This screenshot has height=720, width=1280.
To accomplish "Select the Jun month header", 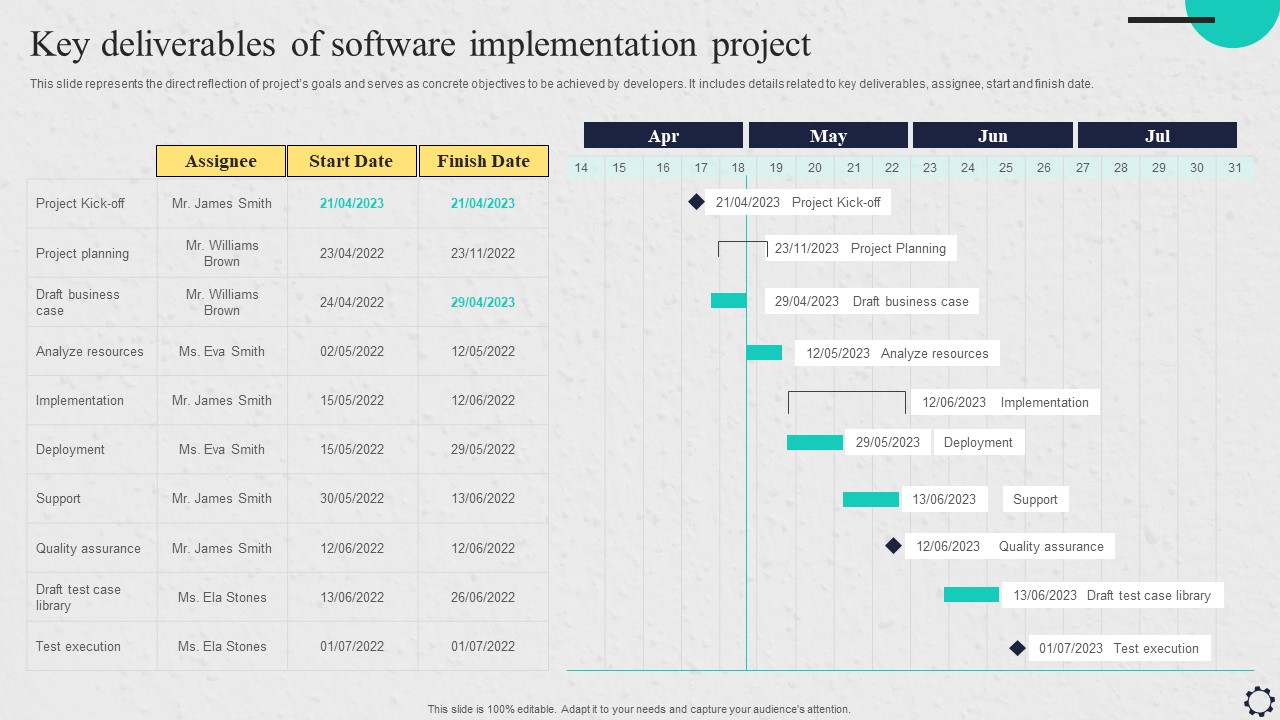I will 993,135.
